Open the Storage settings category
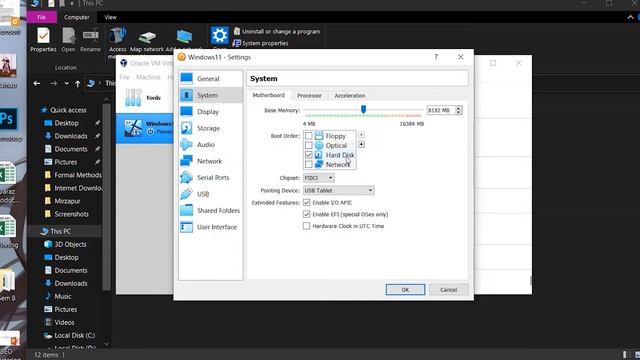 click(210, 128)
